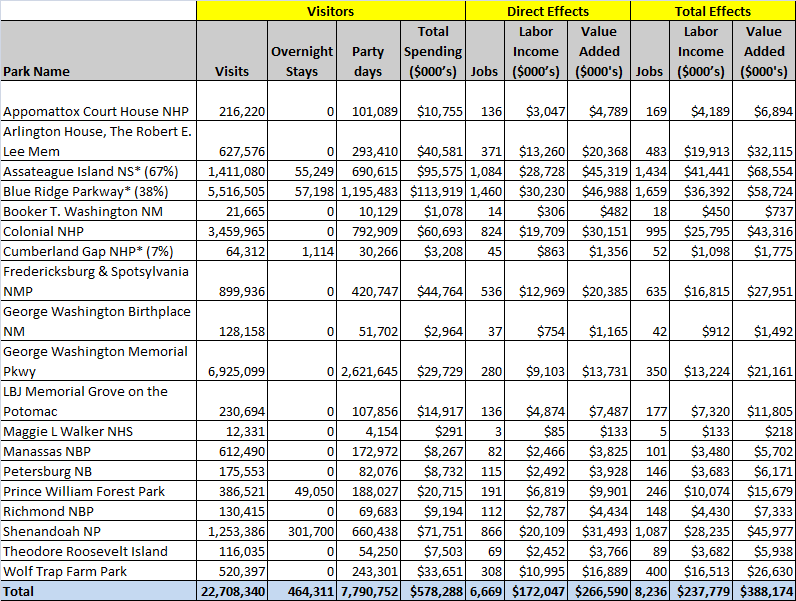Click the Shenandoah NP park name cell
The height and width of the screenshot is (601, 796).
(98, 531)
